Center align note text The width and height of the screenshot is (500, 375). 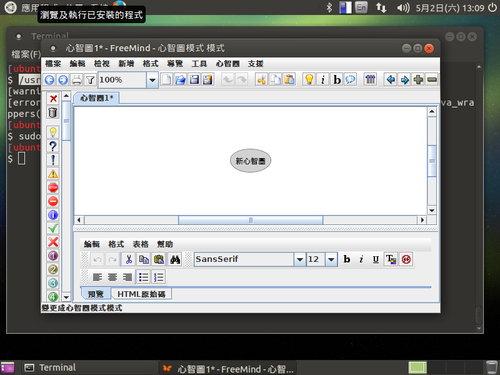pyautogui.click(x=112, y=277)
